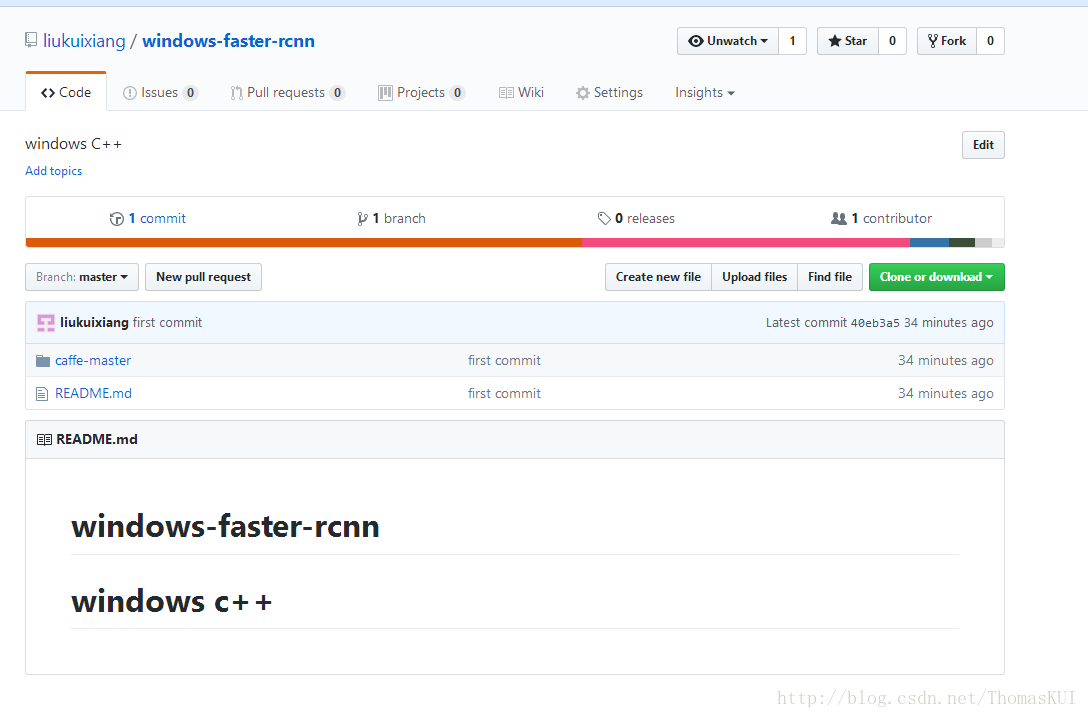This screenshot has width=1088, height=718.
Task: Click the README.md file icon in file list
Action: point(42,394)
